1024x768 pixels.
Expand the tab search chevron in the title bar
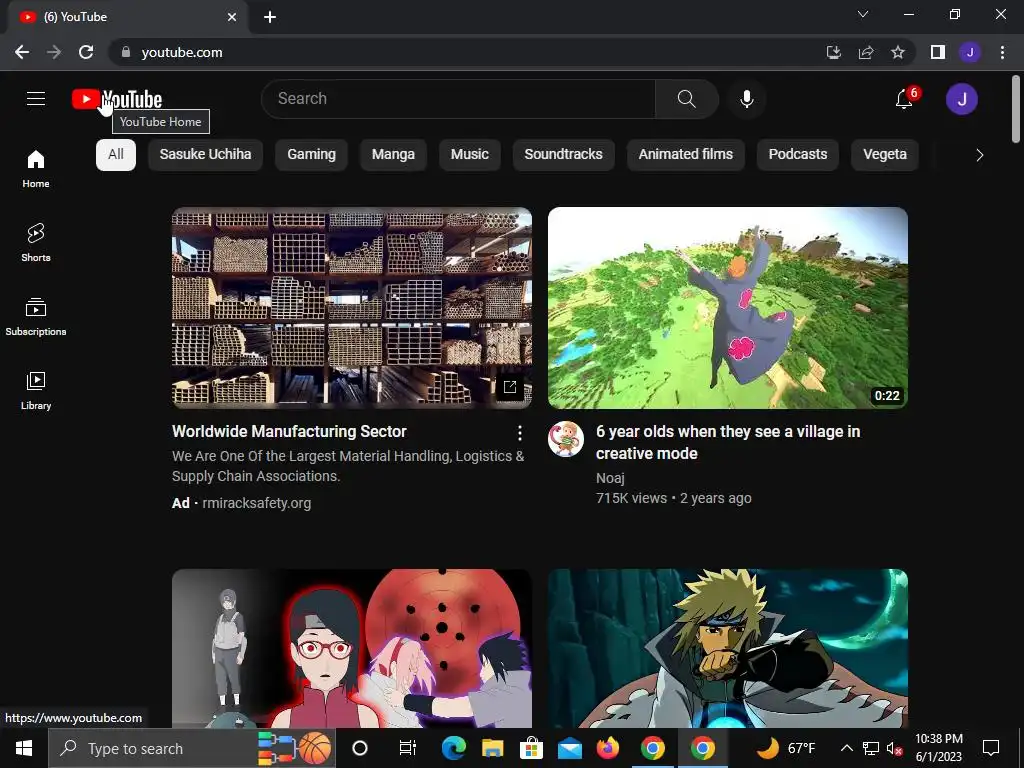pos(863,14)
